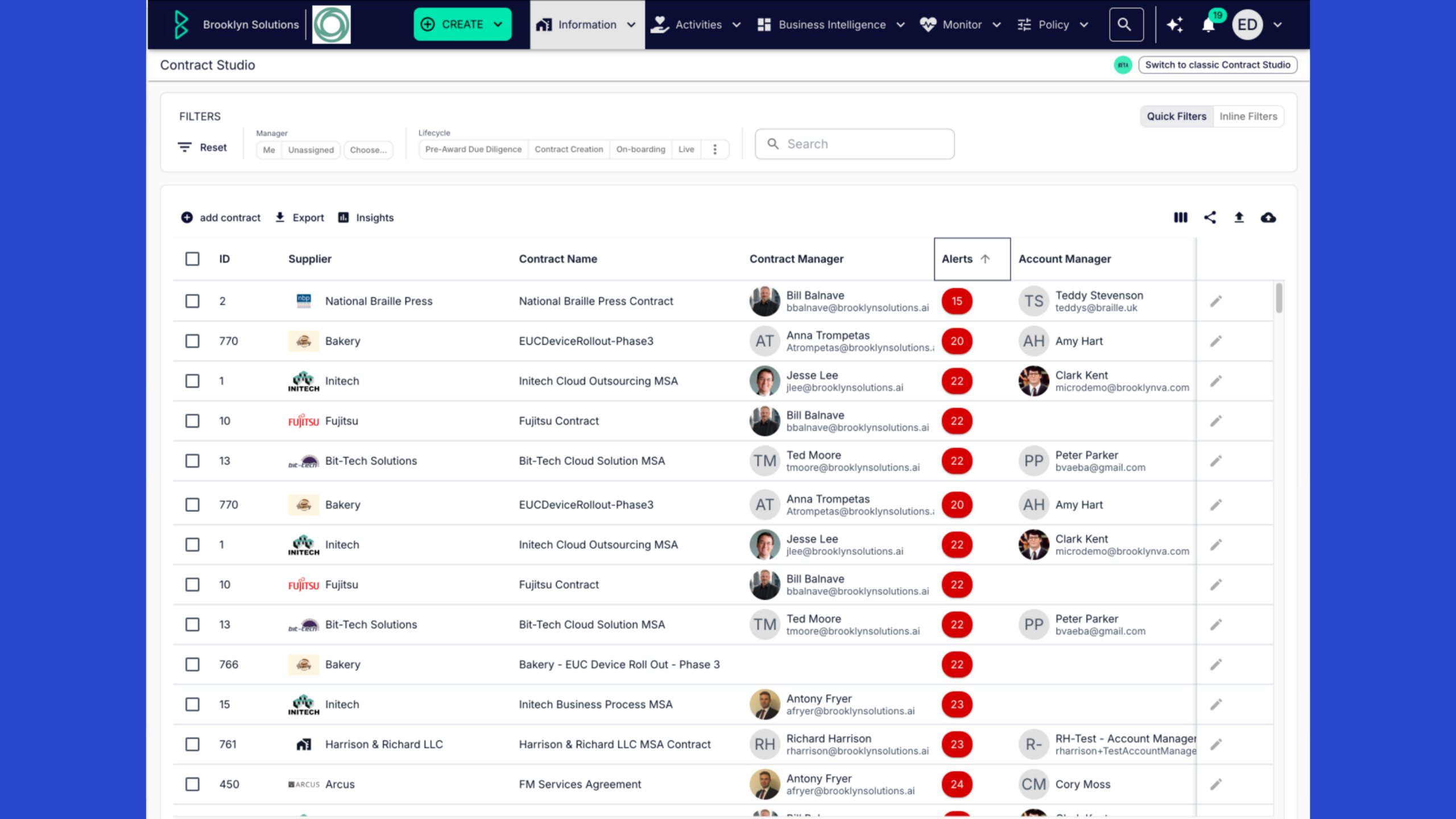The width and height of the screenshot is (1456, 819).
Task: Click into the Search field
Action: pyautogui.click(x=854, y=144)
